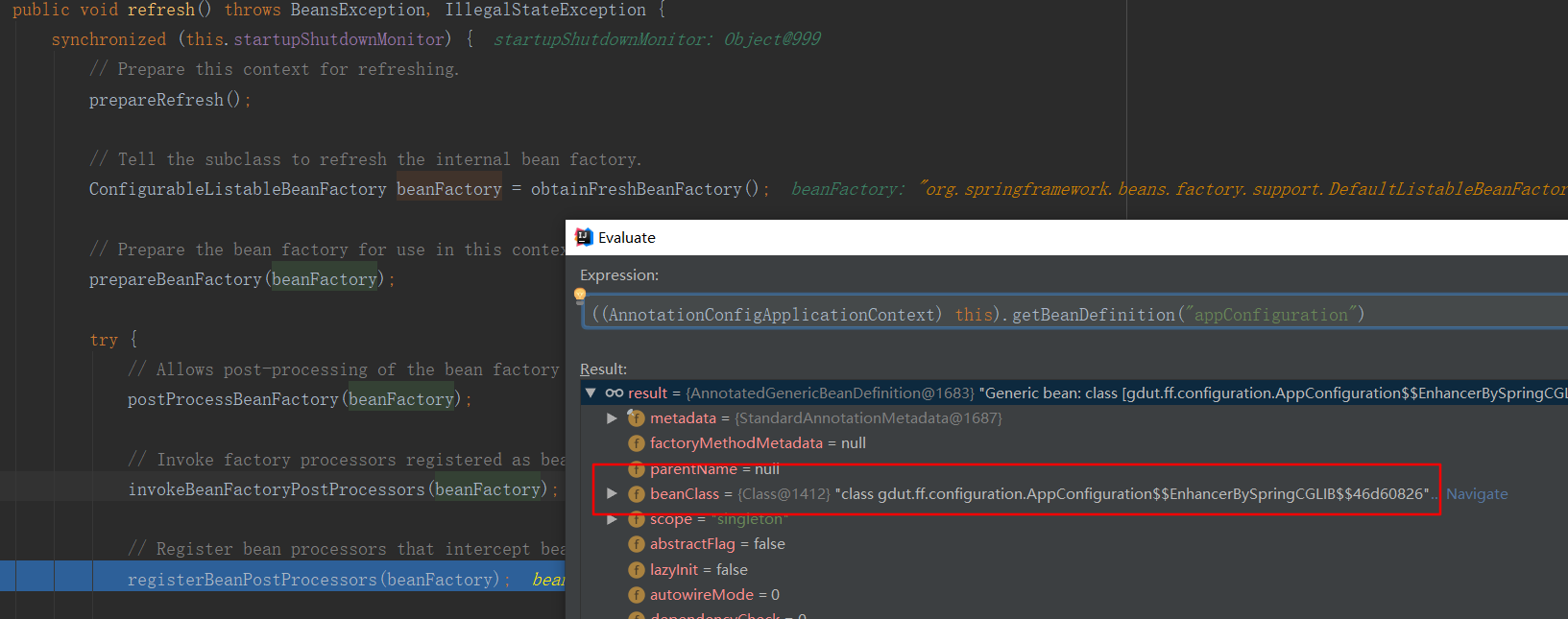
Task: Click the field icon next to beanClass
Action: (x=636, y=493)
